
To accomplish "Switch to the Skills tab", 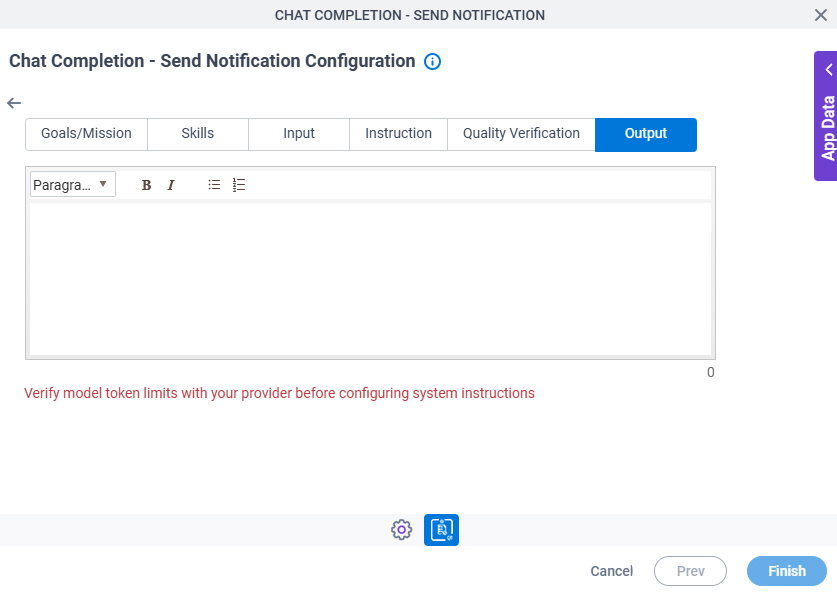I will click(198, 133).
